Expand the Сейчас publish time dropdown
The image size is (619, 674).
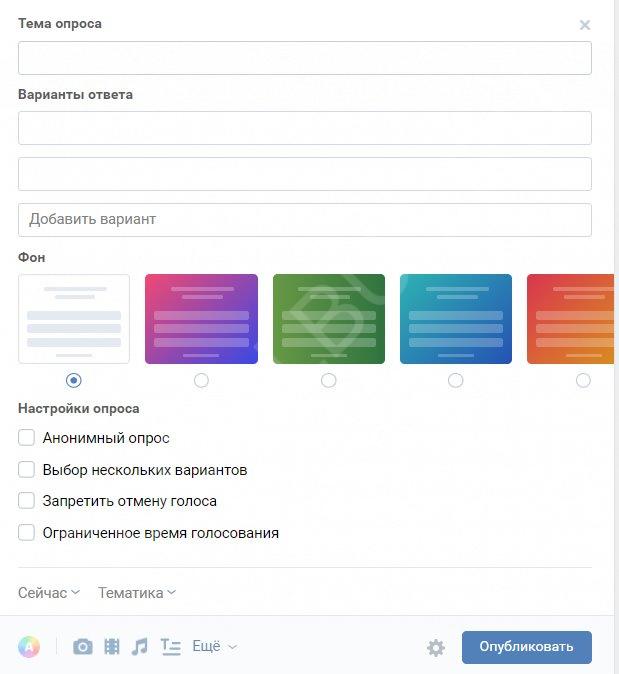[49, 593]
